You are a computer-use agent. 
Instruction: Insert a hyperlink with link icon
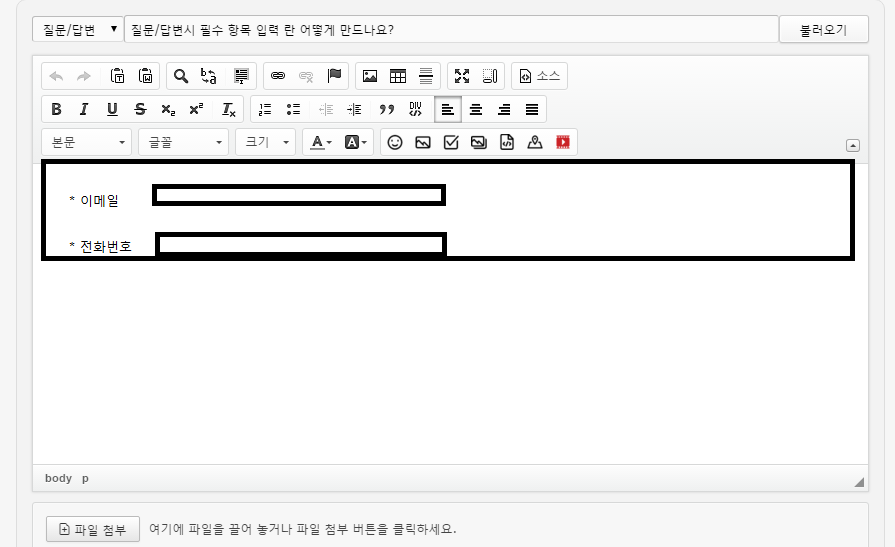pyautogui.click(x=278, y=76)
